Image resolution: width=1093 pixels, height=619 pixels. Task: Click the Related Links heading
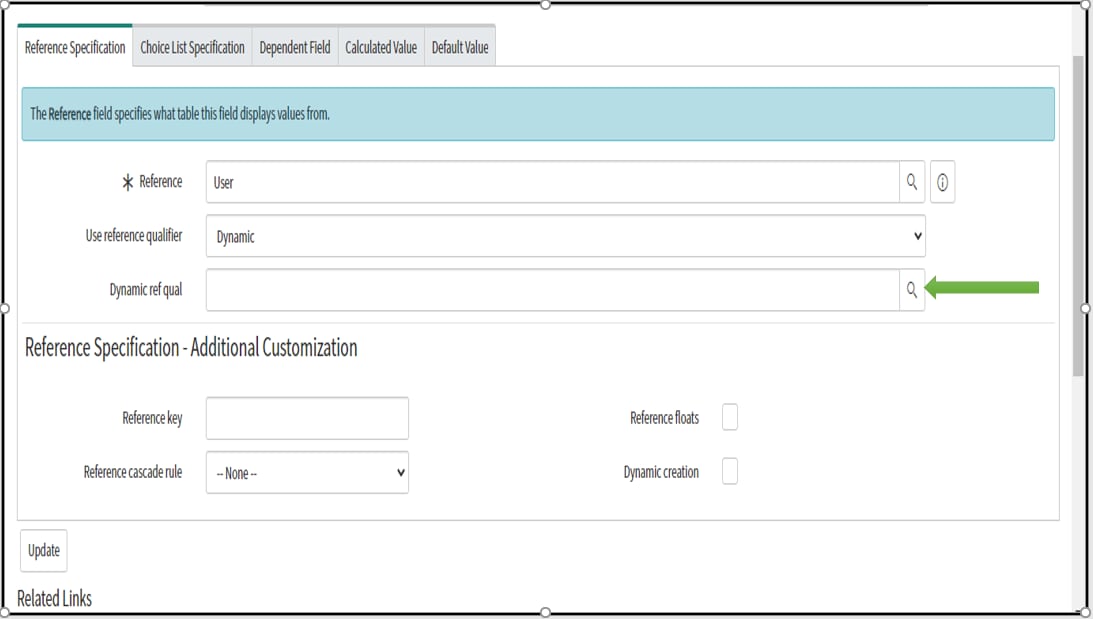pyautogui.click(x=55, y=598)
